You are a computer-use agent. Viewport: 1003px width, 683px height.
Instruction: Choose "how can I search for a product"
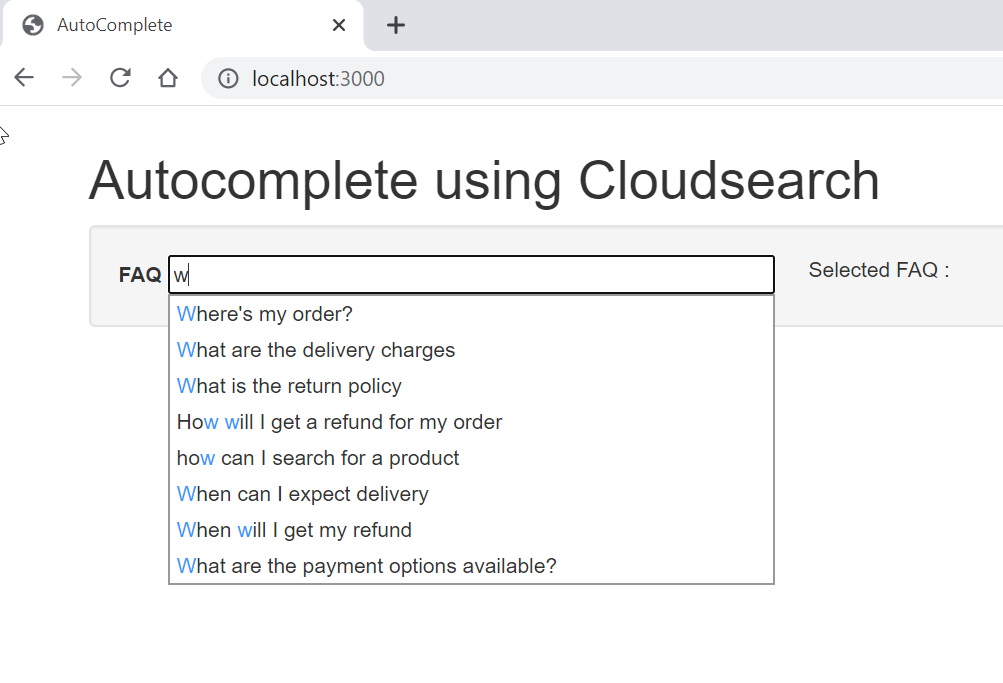point(317,457)
